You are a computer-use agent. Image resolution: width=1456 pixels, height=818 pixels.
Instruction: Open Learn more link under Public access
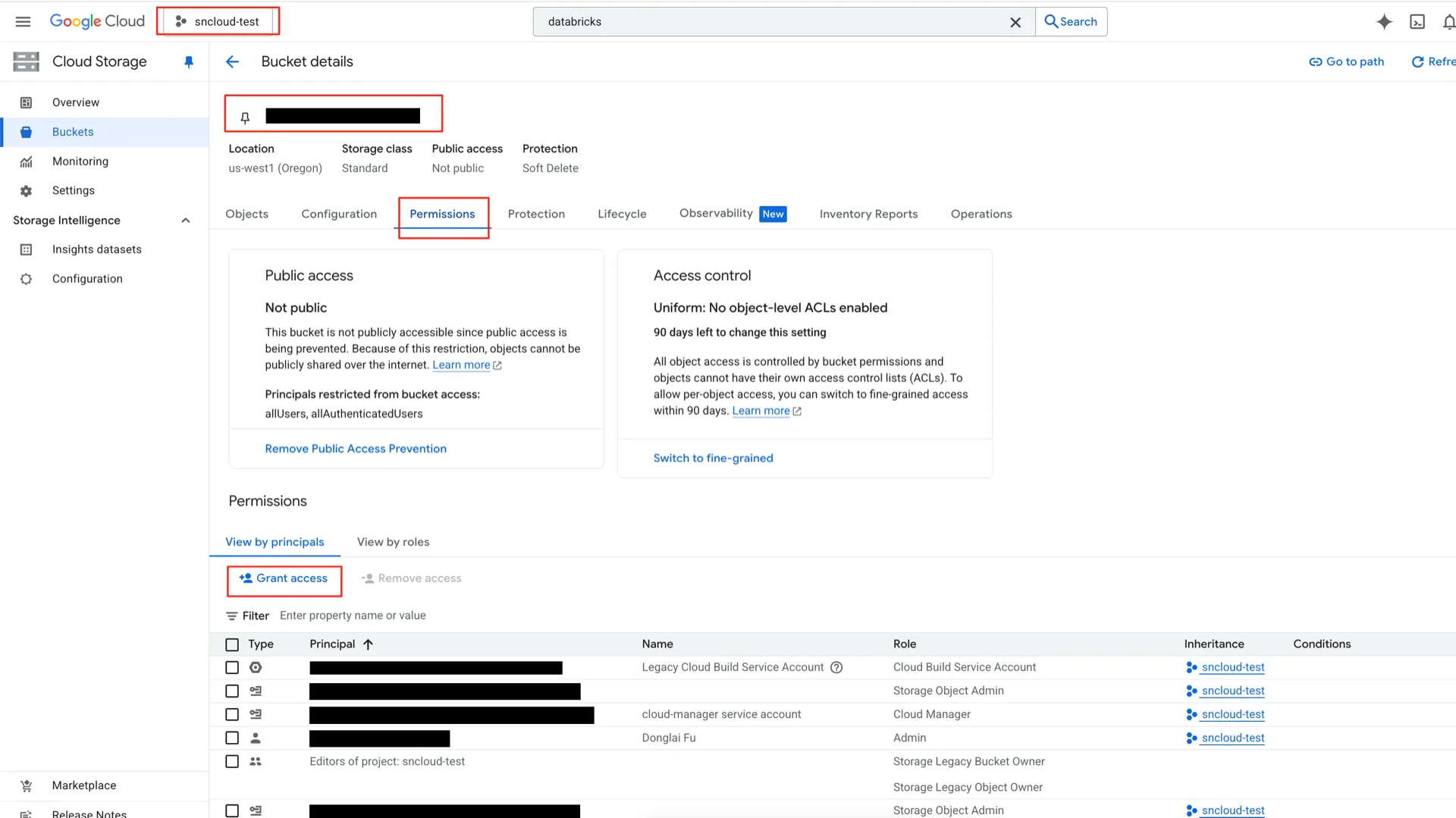(461, 365)
